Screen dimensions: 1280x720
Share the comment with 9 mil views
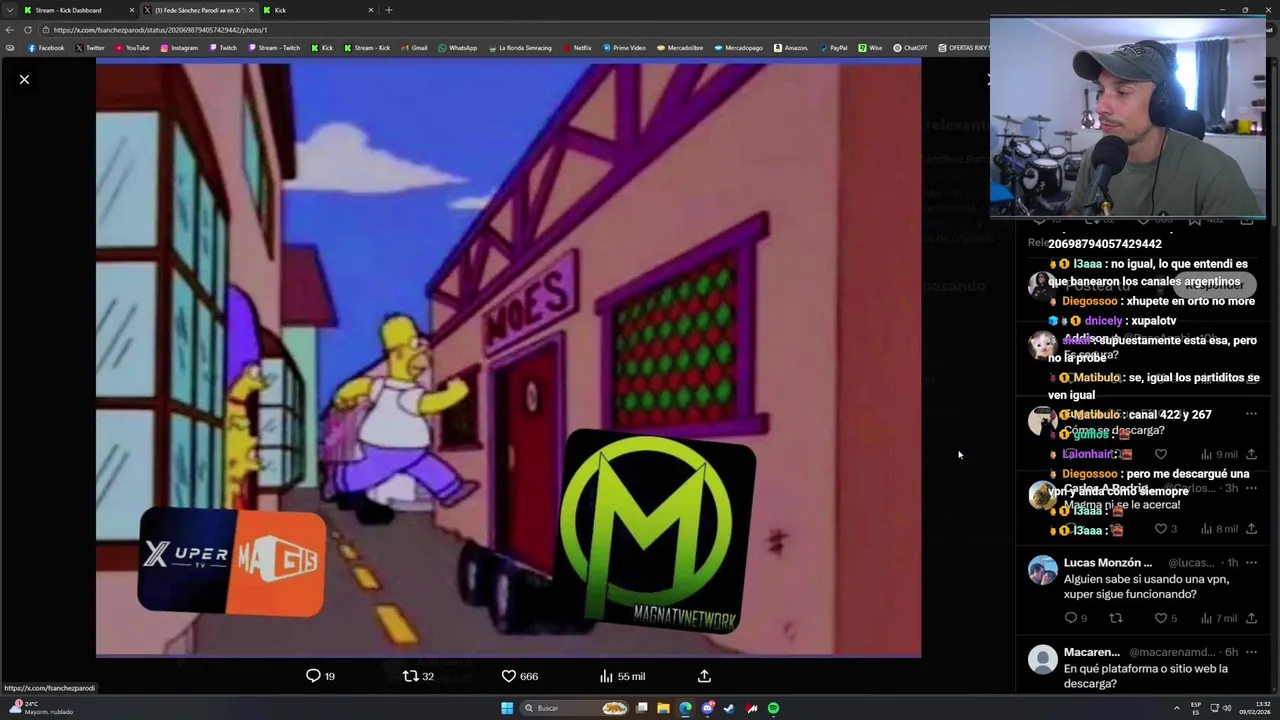tap(1251, 454)
